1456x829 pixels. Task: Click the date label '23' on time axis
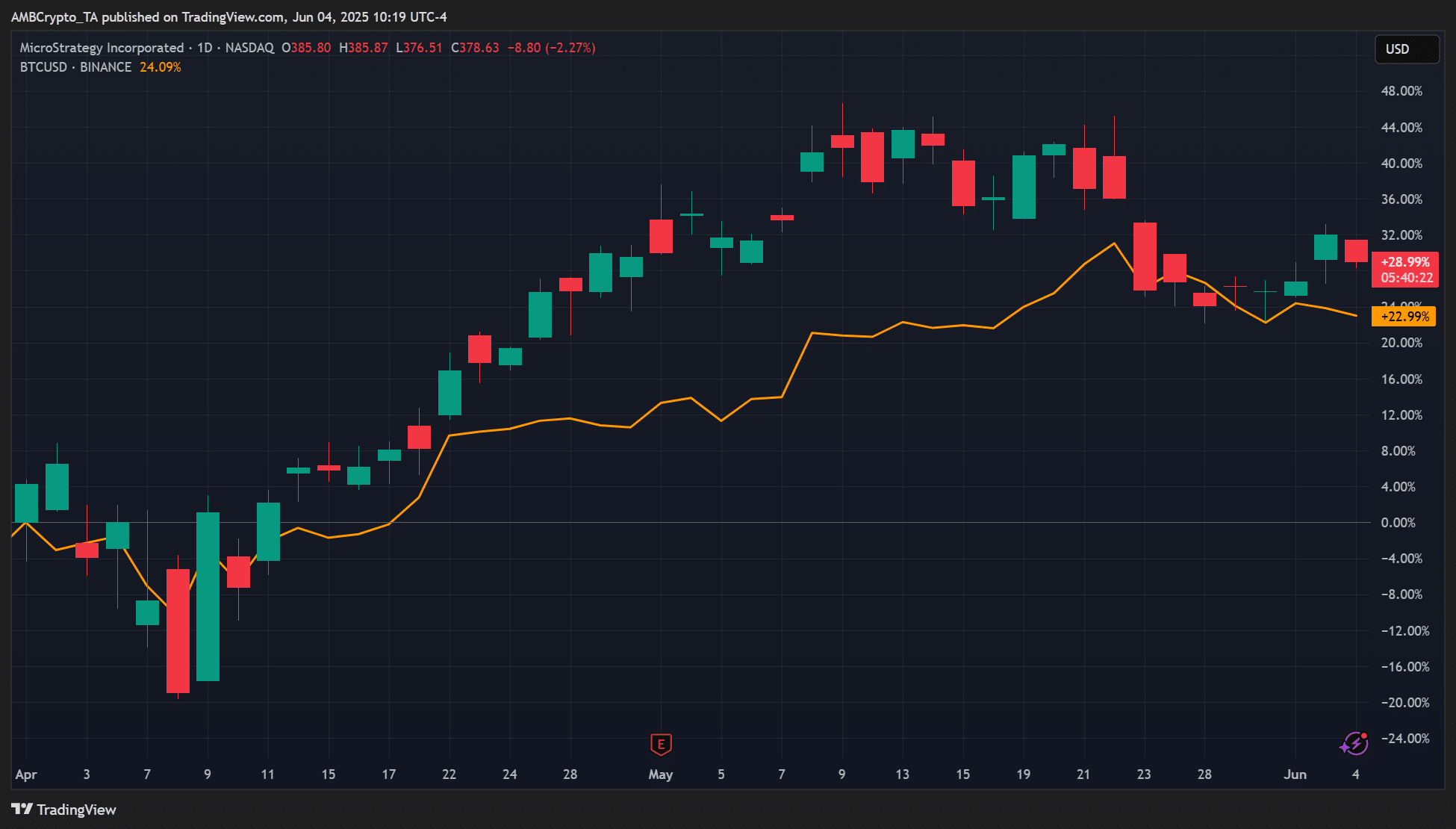pos(1144,774)
